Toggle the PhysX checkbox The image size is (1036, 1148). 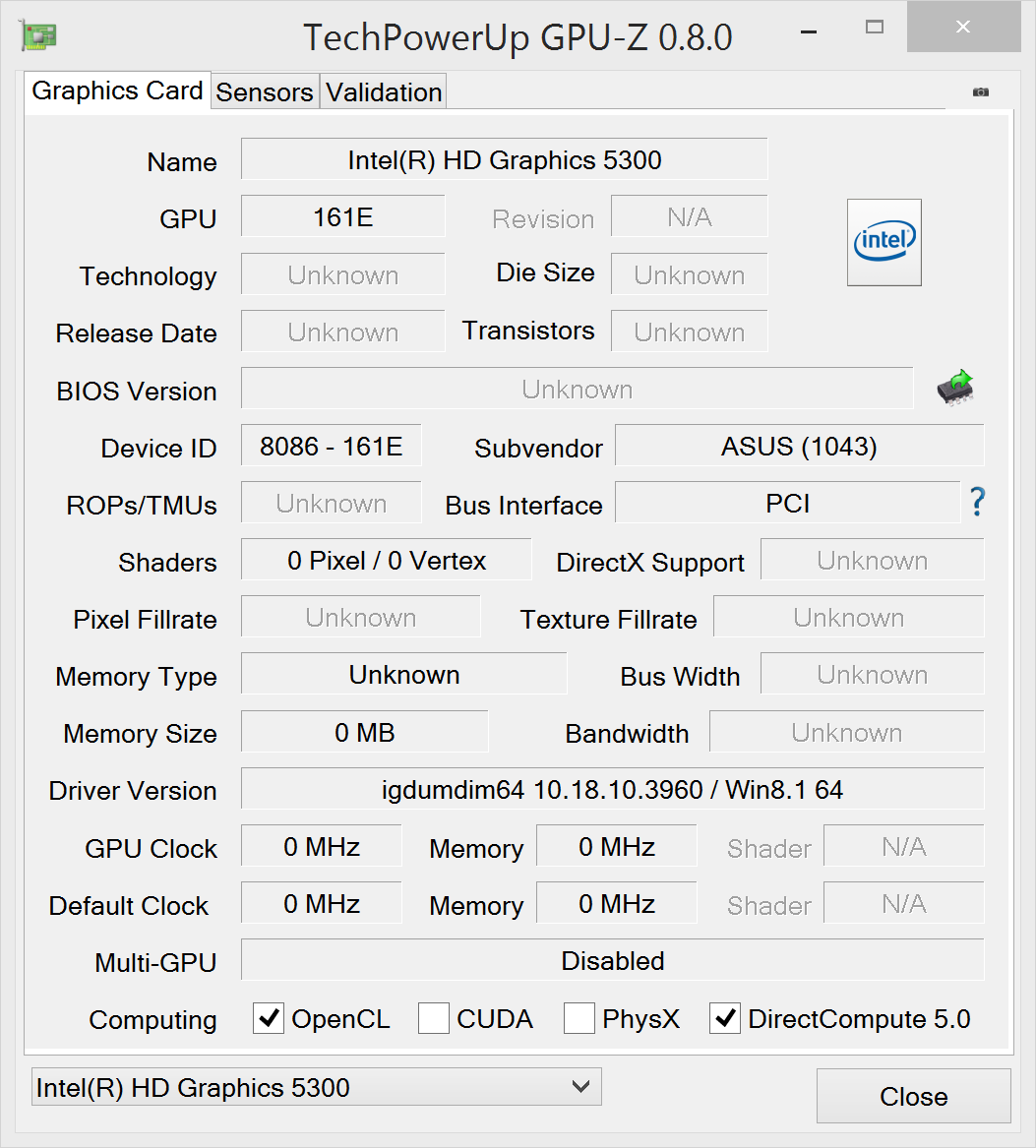coord(579,1019)
